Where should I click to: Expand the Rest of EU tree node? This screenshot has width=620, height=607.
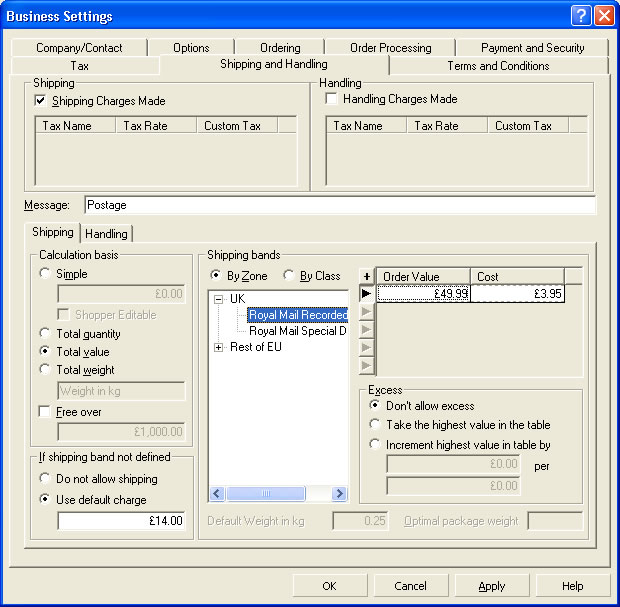[219, 347]
